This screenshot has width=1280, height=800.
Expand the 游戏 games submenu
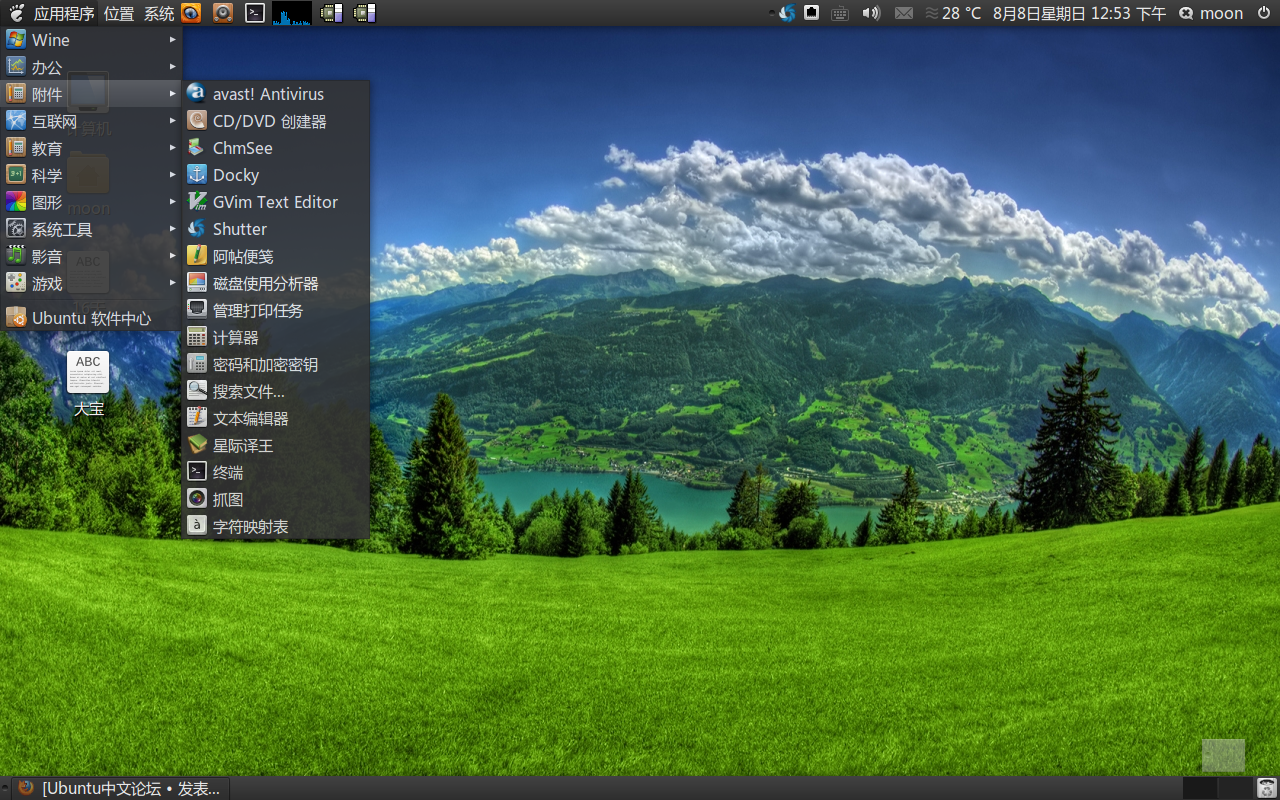tap(91, 283)
